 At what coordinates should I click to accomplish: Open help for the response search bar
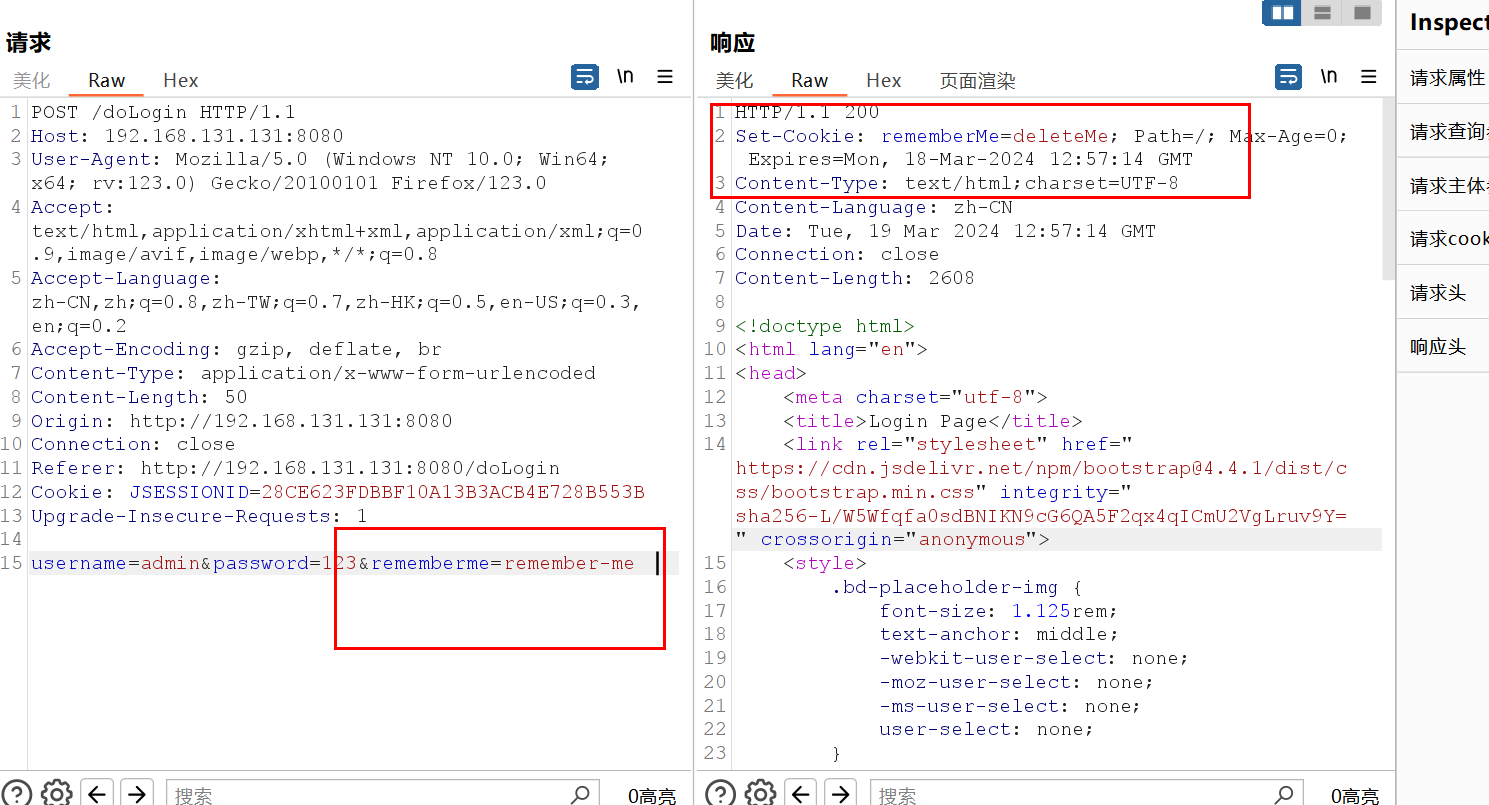pyautogui.click(x=721, y=793)
